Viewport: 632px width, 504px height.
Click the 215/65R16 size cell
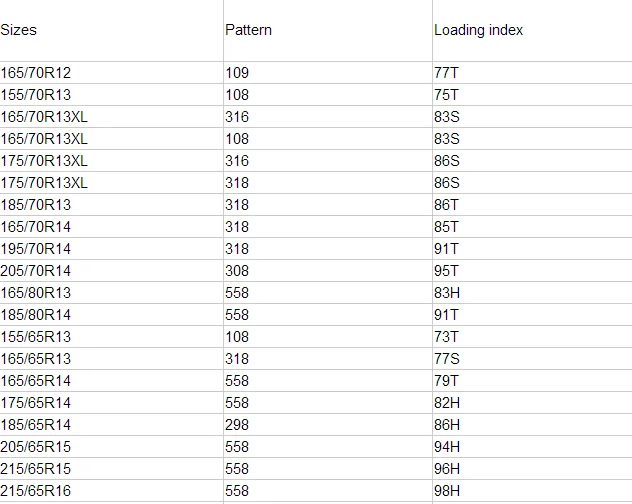pos(36,491)
